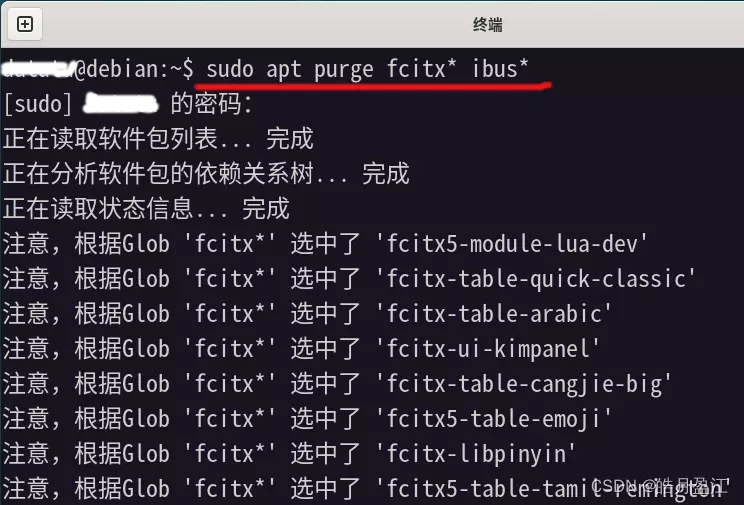The width and height of the screenshot is (744, 505).
Task: Click package name fcitx-table-arabic
Action: (x=494, y=314)
